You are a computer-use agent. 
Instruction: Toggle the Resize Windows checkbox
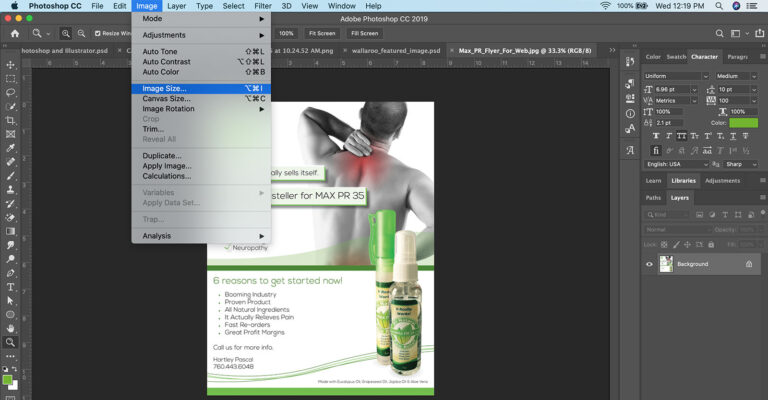tap(97, 33)
